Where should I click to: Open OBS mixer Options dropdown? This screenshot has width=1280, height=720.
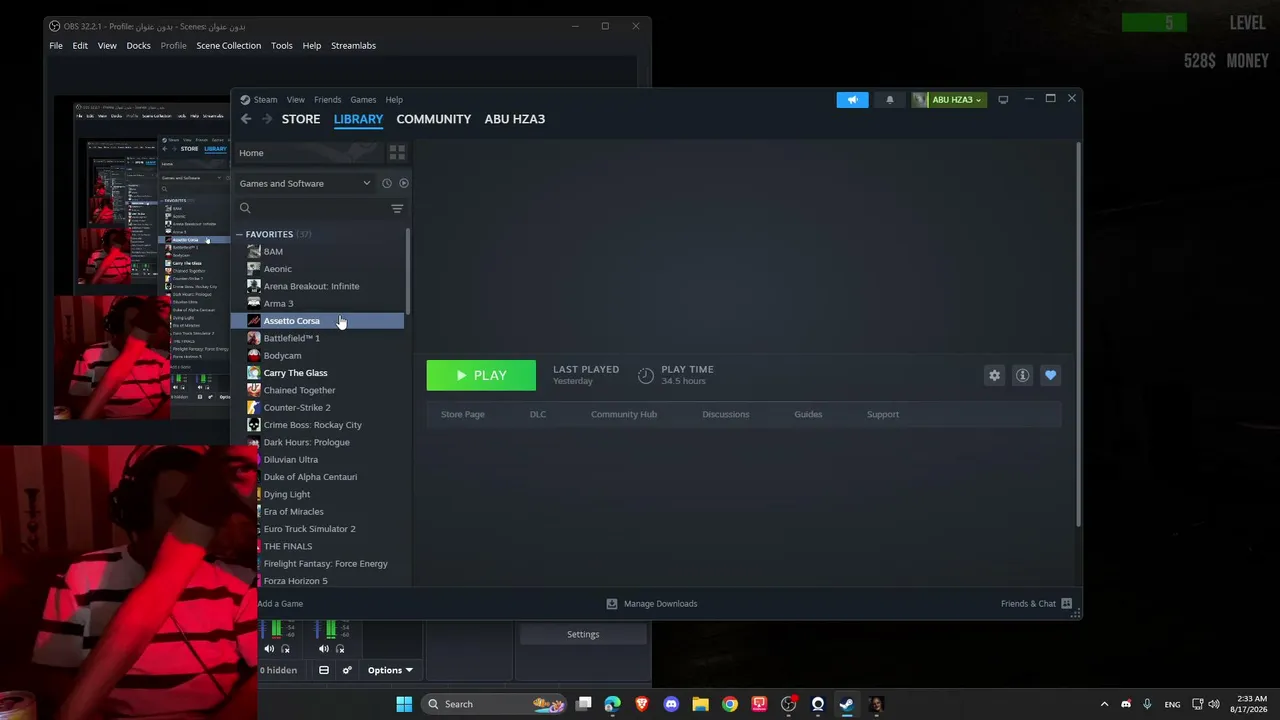pyautogui.click(x=390, y=670)
